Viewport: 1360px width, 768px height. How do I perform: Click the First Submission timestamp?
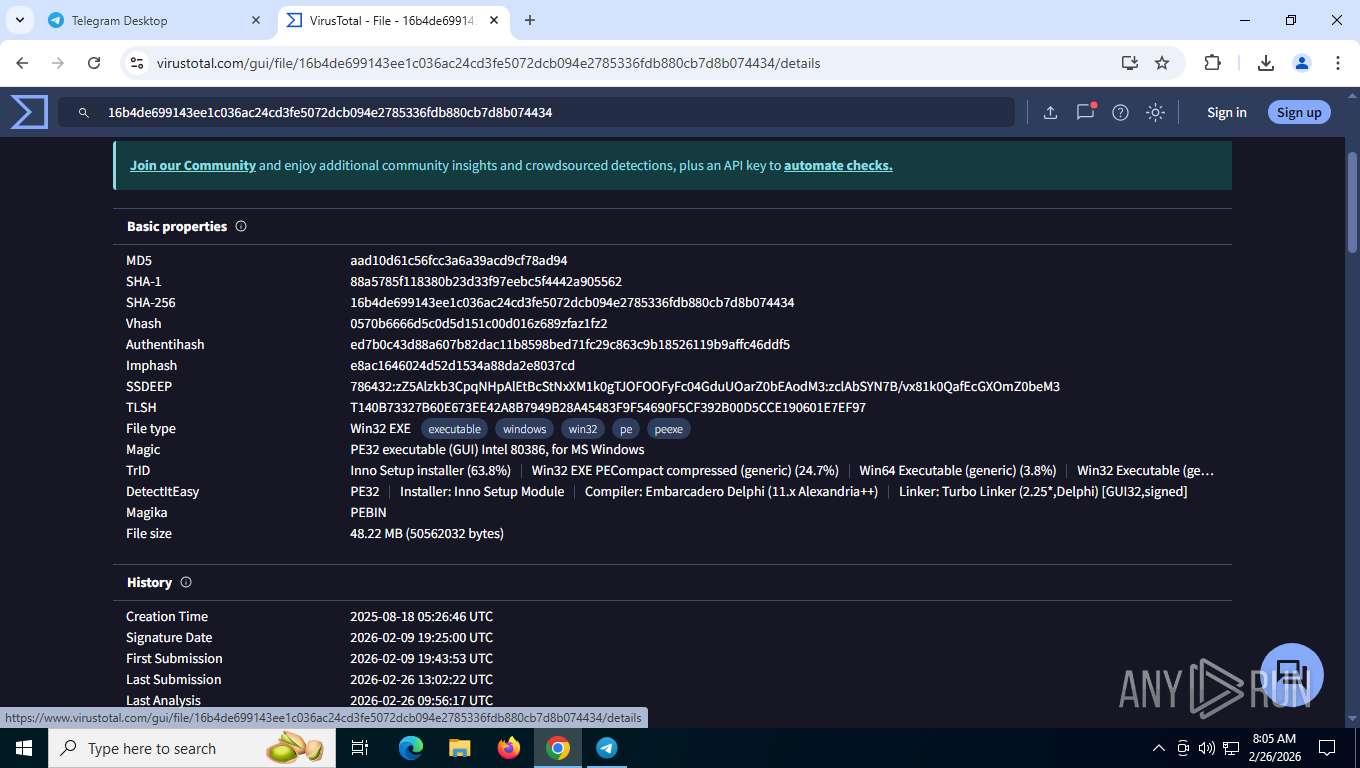pos(421,658)
